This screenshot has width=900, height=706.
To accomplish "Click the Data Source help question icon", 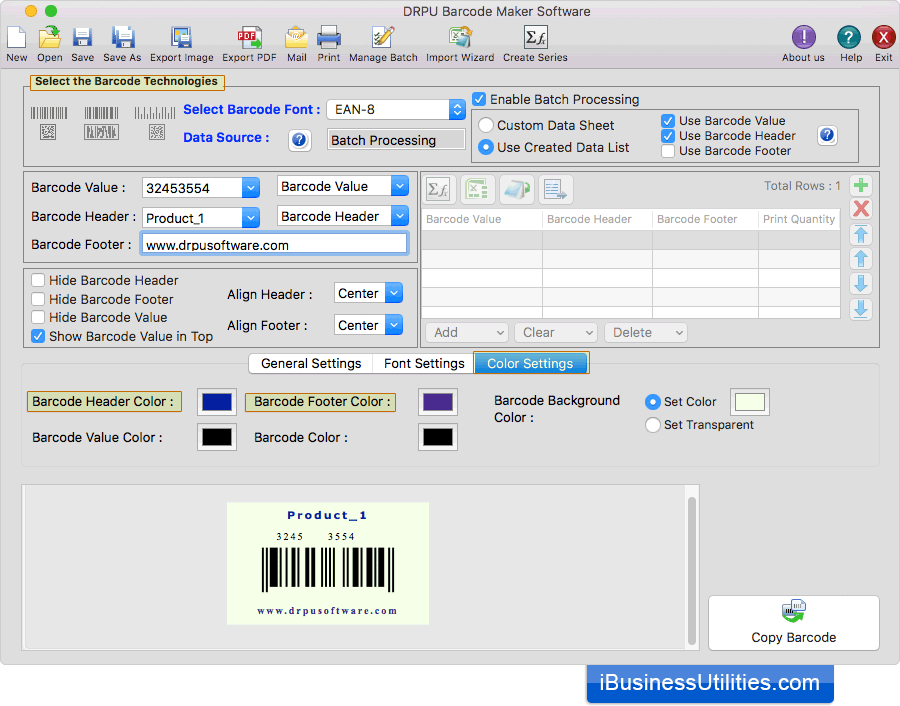I will pyautogui.click(x=299, y=140).
